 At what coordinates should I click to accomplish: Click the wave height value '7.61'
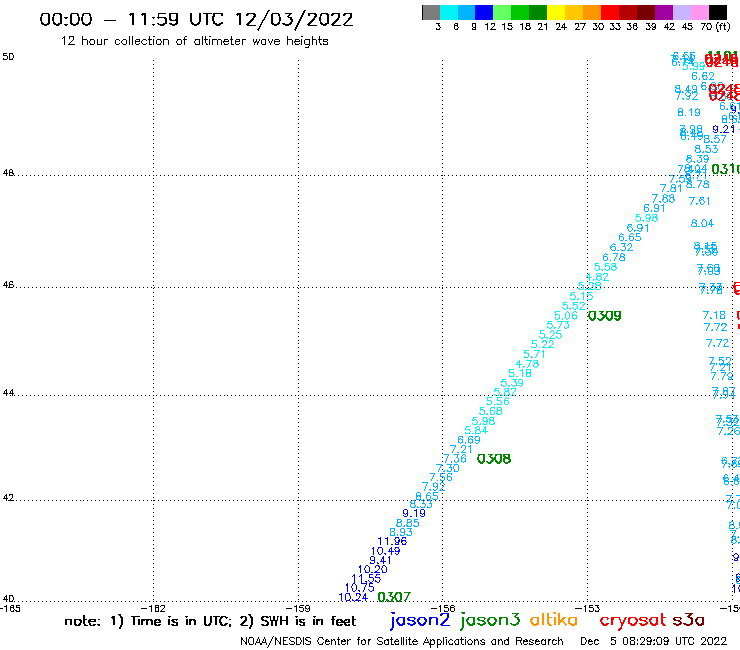(x=699, y=202)
